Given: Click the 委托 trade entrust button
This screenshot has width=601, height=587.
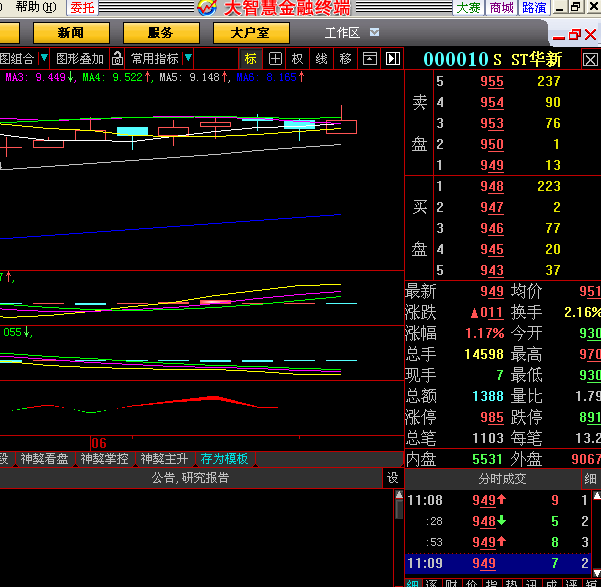Looking at the screenshot, I should point(82,7).
